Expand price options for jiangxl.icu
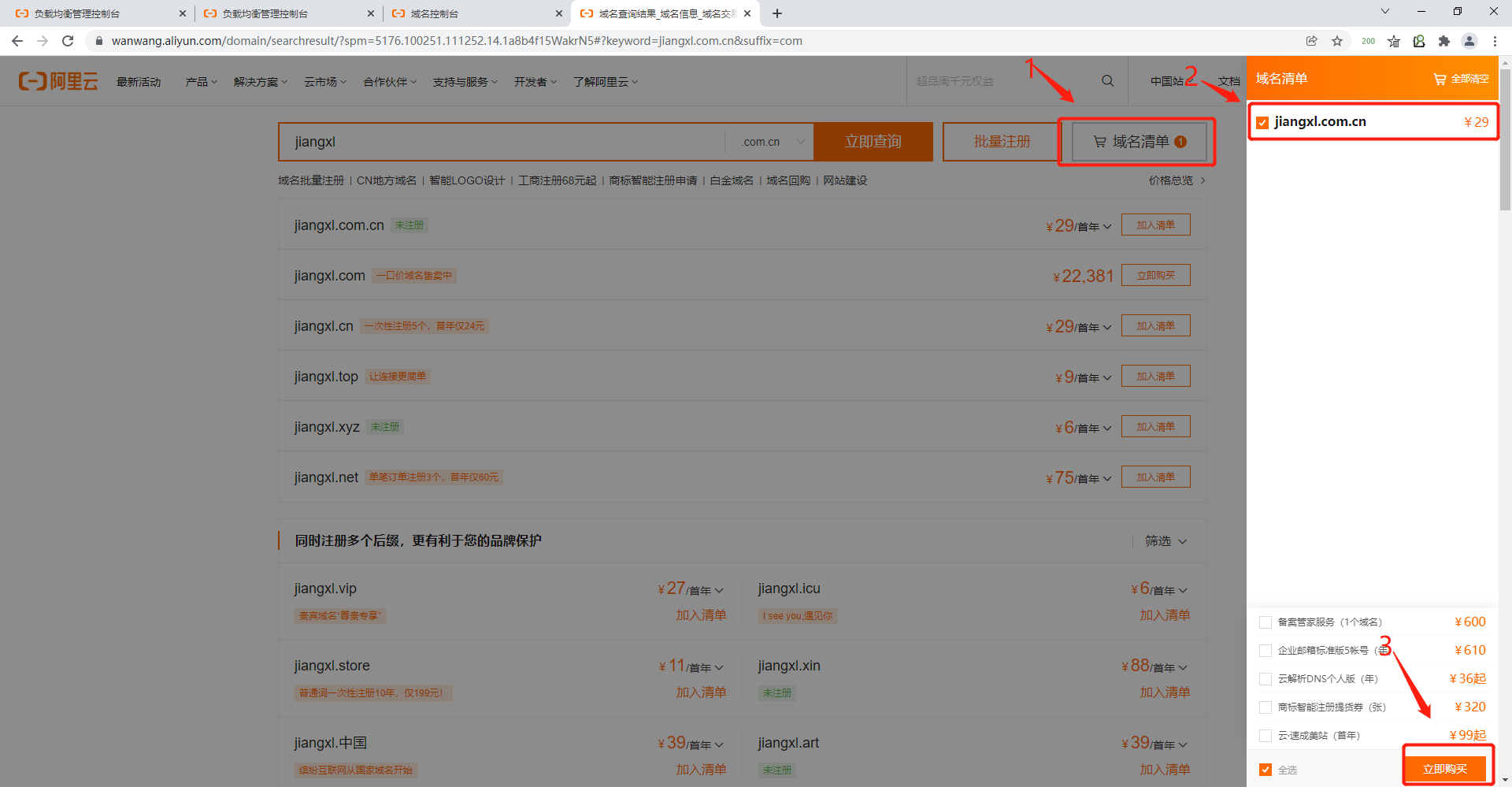This screenshot has width=1512, height=787. [1183, 591]
